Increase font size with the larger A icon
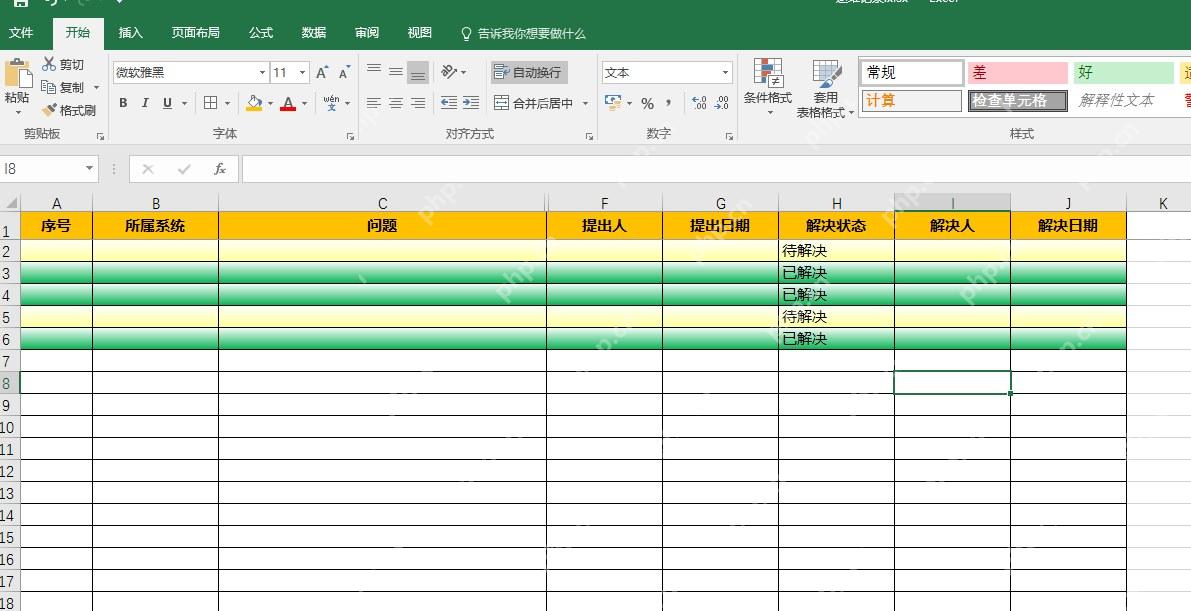This screenshot has height=611, width=1191. (x=322, y=72)
